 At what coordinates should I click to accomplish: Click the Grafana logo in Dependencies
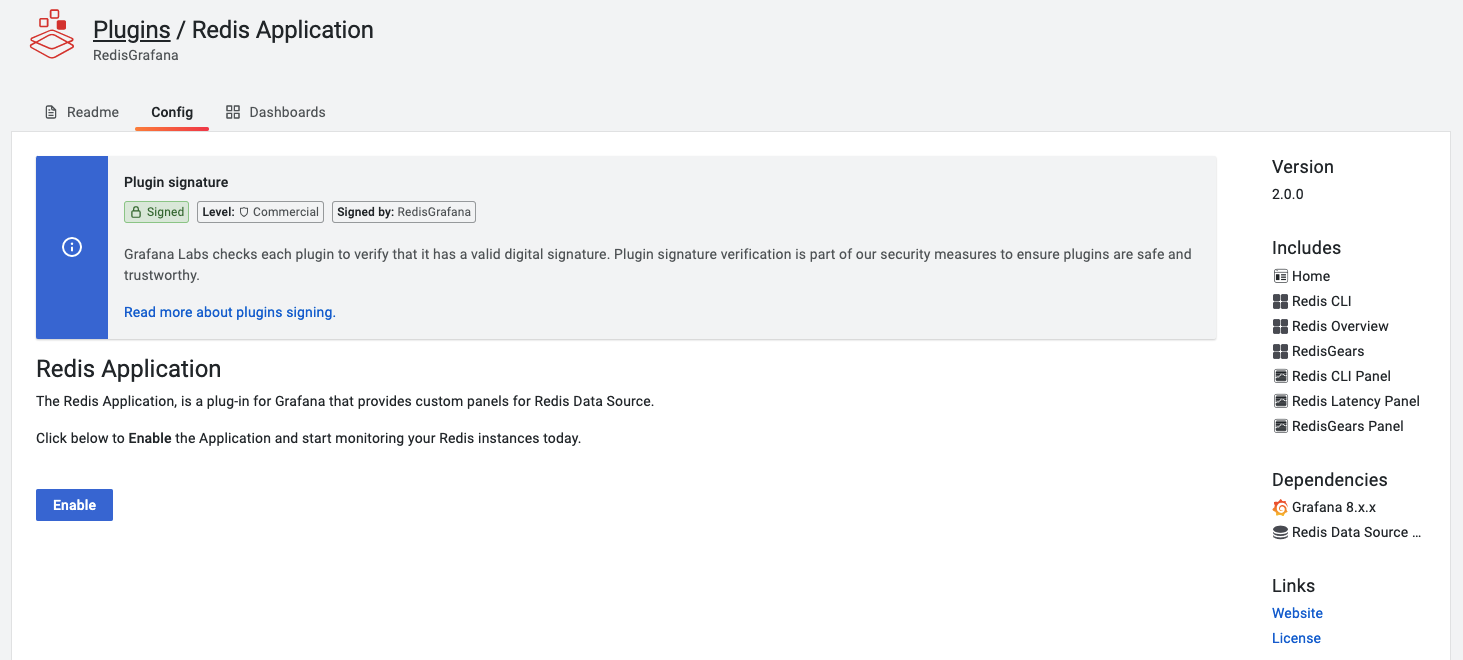pos(1280,507)
